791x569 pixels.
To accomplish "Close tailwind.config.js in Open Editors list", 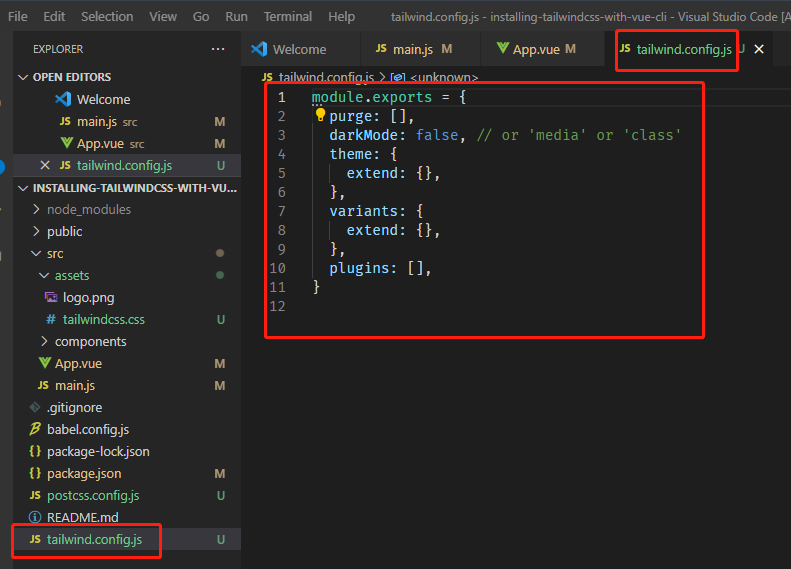I will pos(45,165).
